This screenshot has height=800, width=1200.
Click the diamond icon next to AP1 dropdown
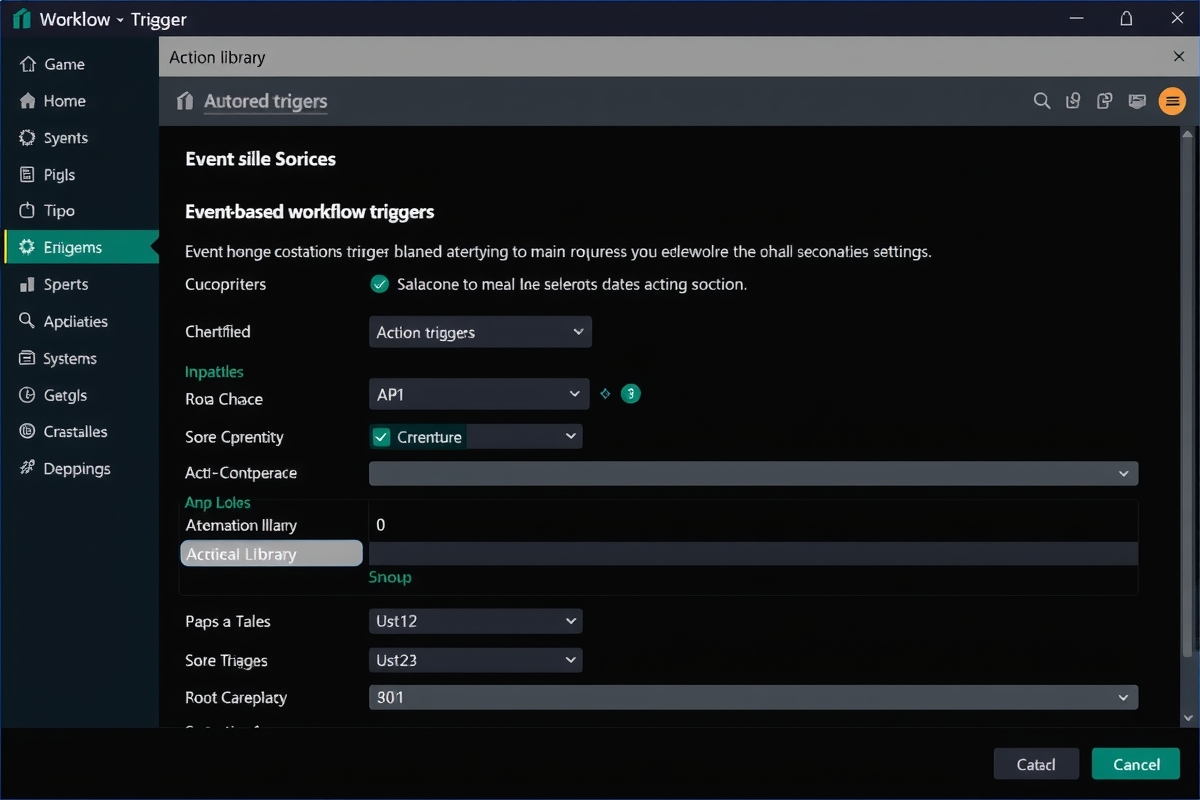[x=604, y=394]
